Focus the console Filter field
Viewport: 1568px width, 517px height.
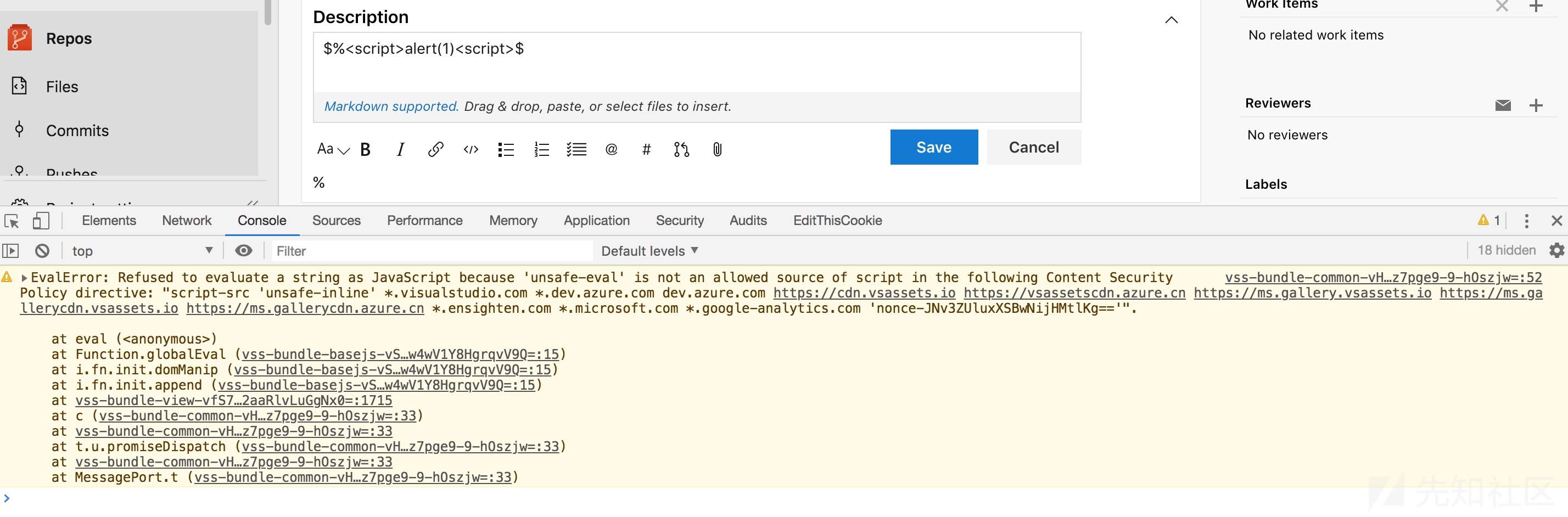(x=431, y=251)
